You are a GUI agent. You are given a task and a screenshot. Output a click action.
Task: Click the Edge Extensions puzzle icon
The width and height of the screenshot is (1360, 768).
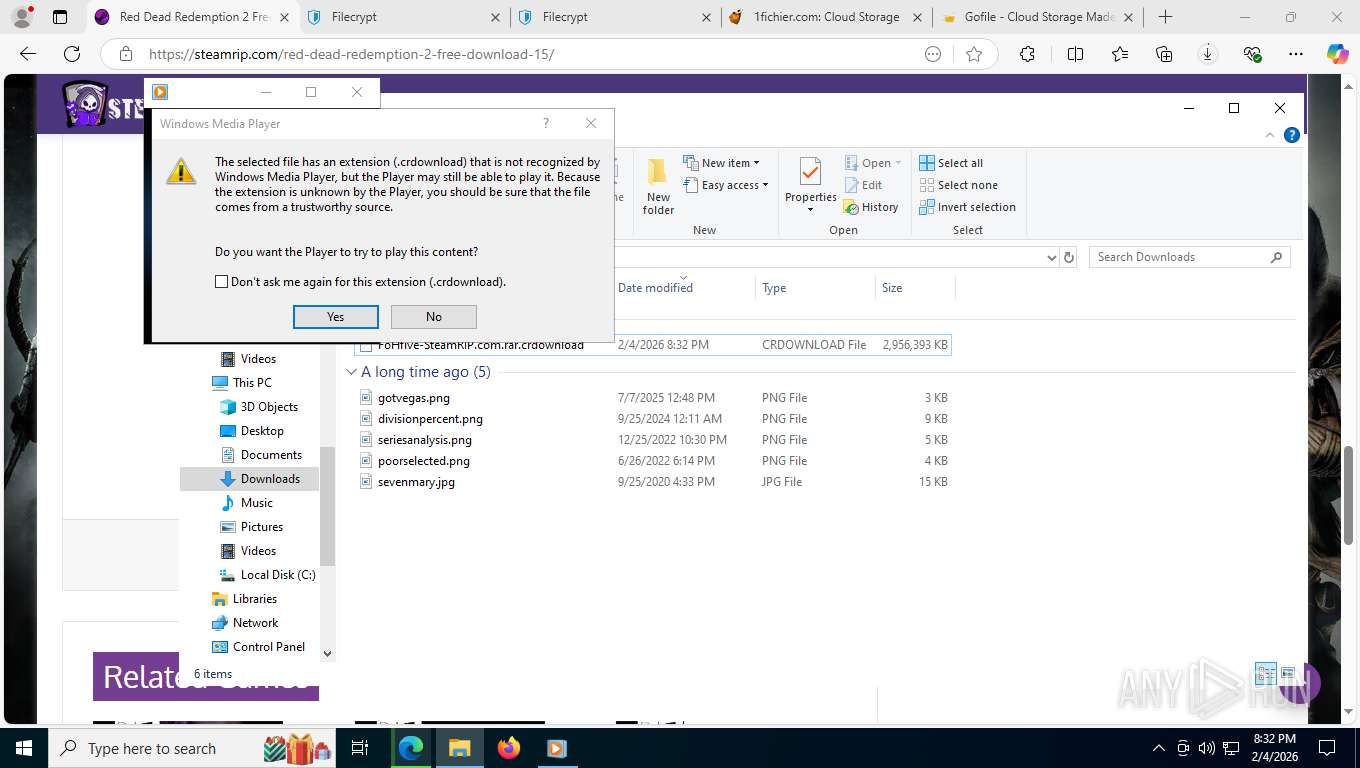[1027, 54]
